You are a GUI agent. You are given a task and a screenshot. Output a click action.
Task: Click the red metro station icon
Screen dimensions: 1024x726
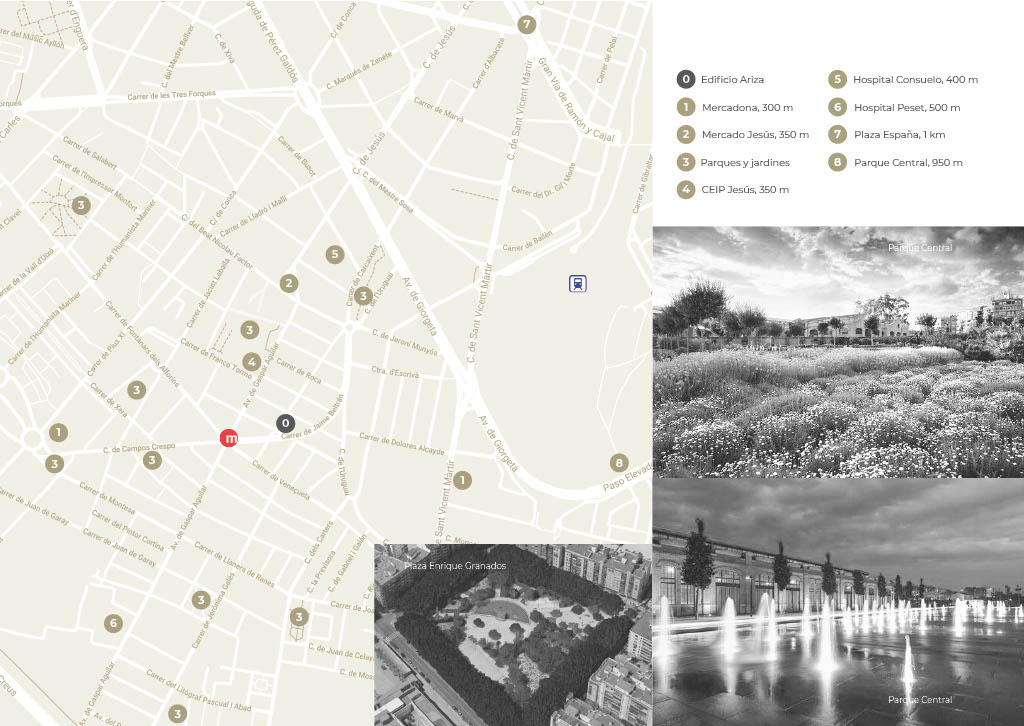(230, 438)
